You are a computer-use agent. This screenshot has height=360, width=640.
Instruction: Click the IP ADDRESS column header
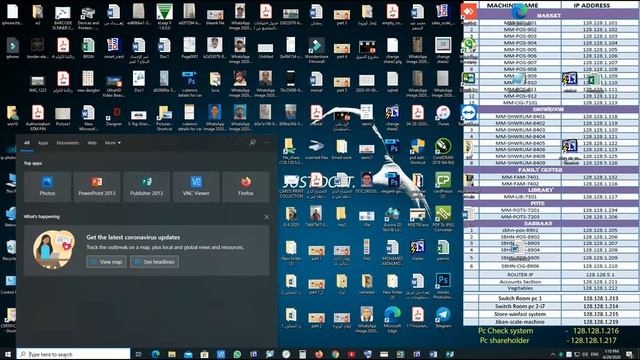[x=592, y=5]
